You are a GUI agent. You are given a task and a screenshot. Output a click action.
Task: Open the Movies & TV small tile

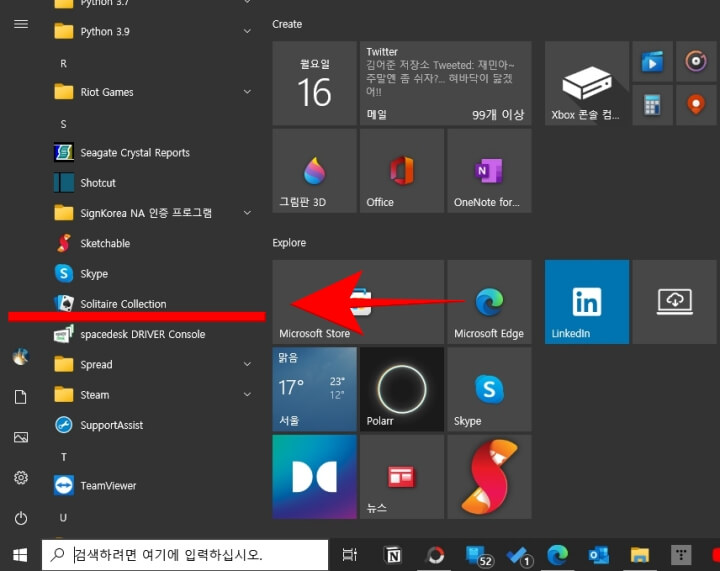[652, 62]
